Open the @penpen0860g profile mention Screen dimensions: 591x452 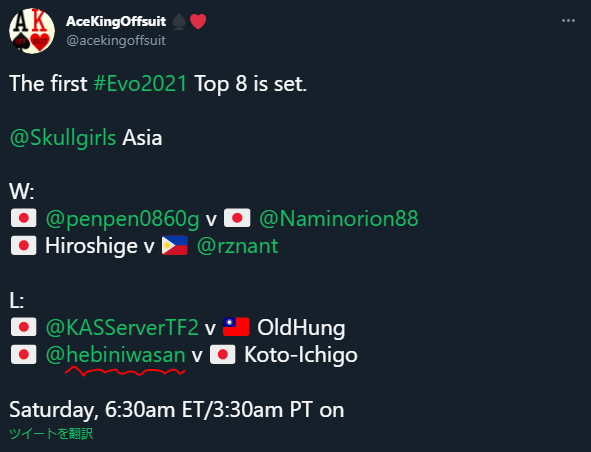tap(122, 219)
